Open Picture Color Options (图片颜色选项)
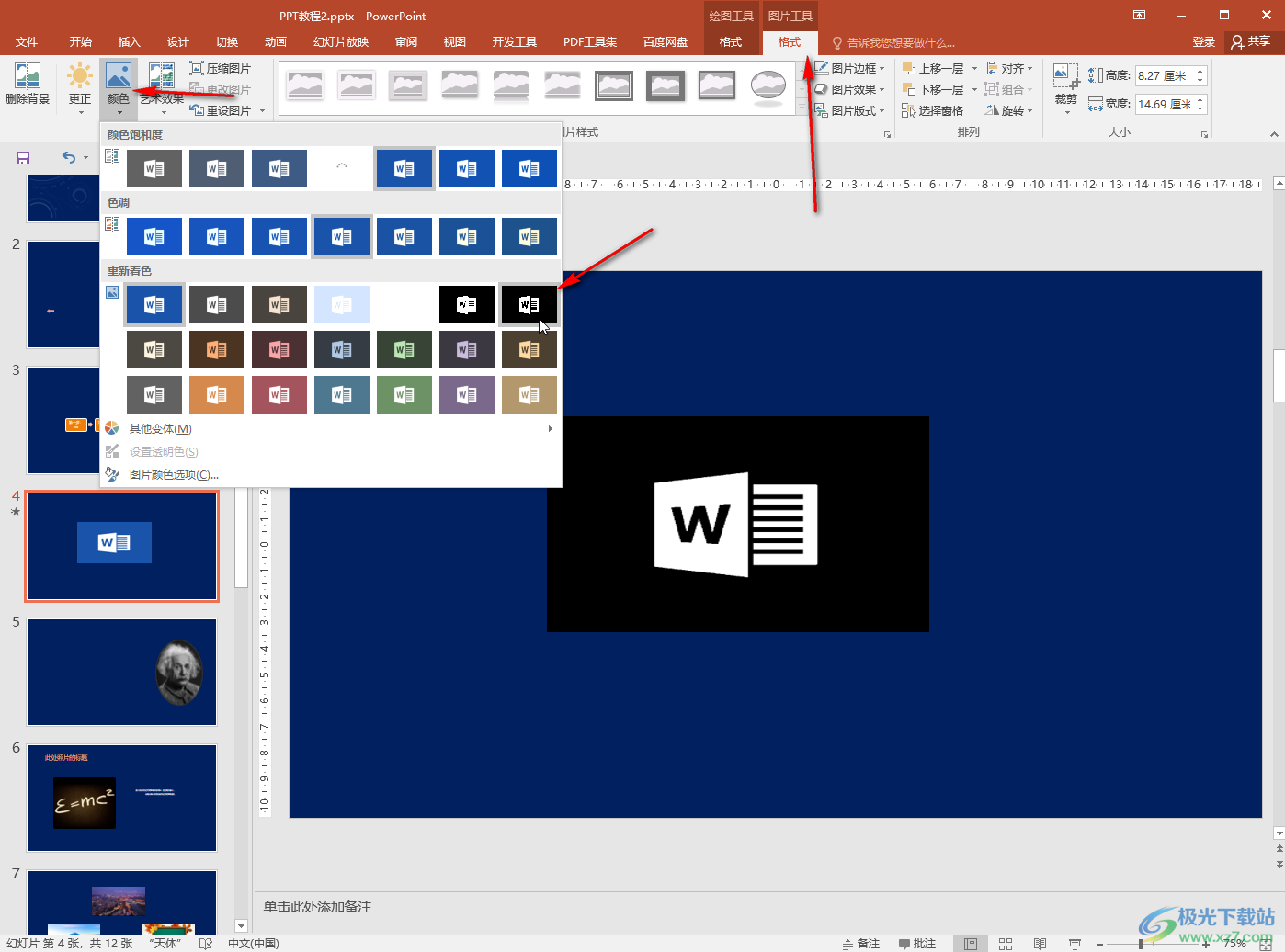 point(174,474)
